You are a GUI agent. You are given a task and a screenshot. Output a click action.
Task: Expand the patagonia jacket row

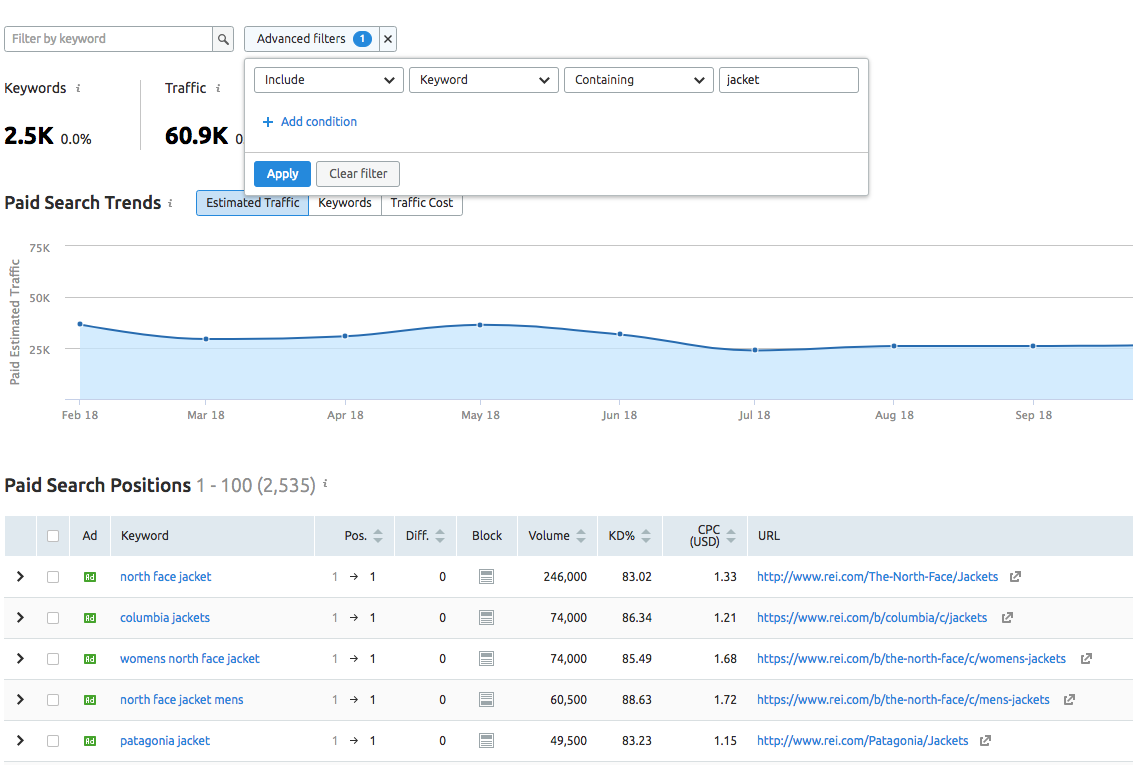point(20,740)
